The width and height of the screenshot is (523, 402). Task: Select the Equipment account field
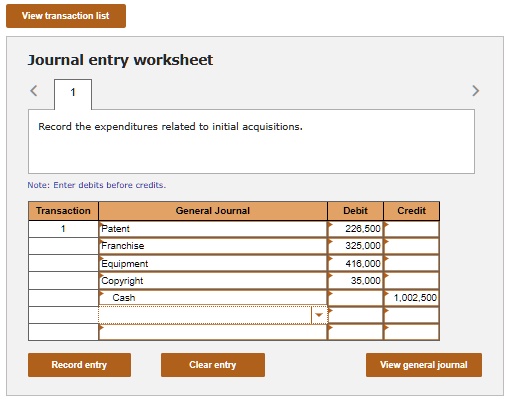(x=213, y=264)
